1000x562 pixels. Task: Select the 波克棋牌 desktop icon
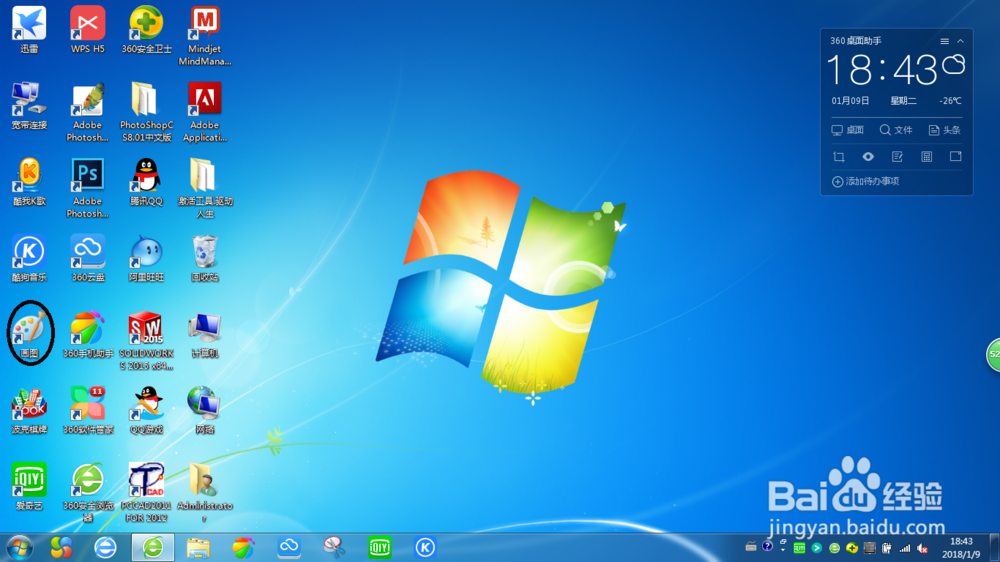point(29,410)
